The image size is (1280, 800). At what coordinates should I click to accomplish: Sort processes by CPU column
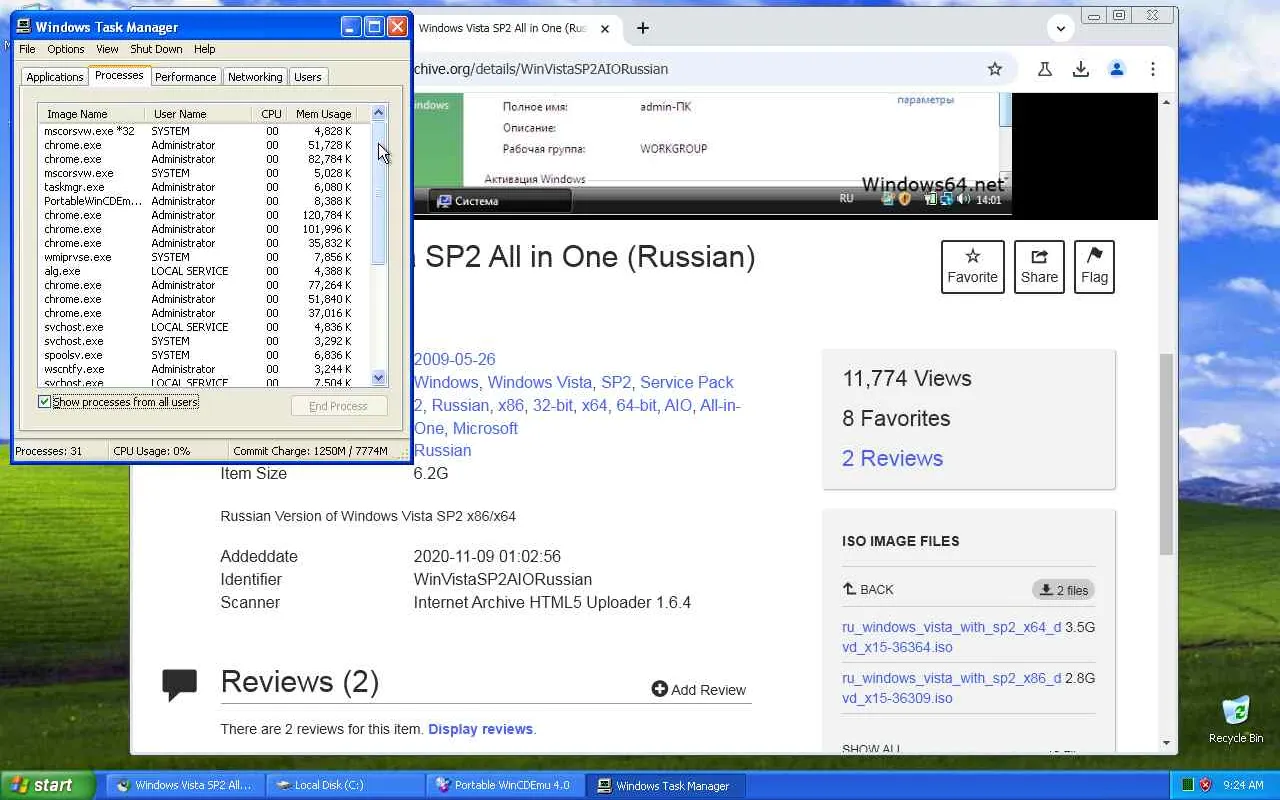click(270, 114)
